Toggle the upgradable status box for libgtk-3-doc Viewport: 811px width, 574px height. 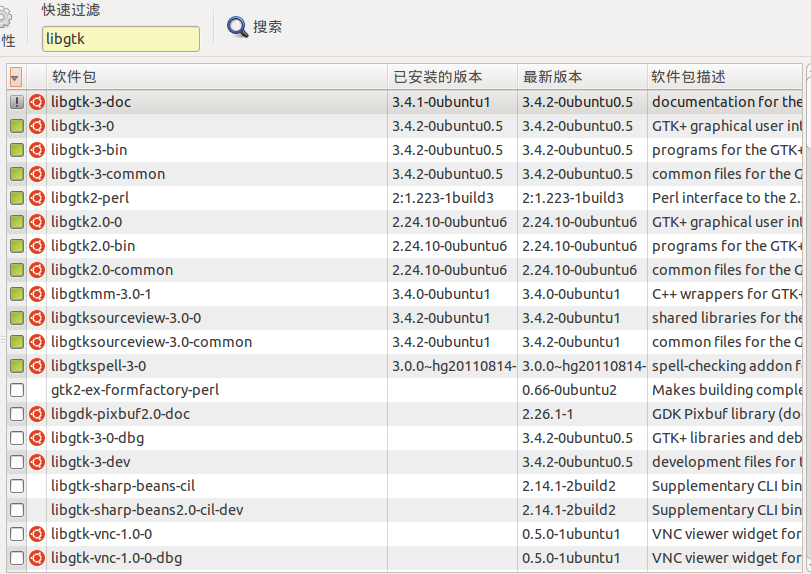pyautogui.click(x=17, y=102)
